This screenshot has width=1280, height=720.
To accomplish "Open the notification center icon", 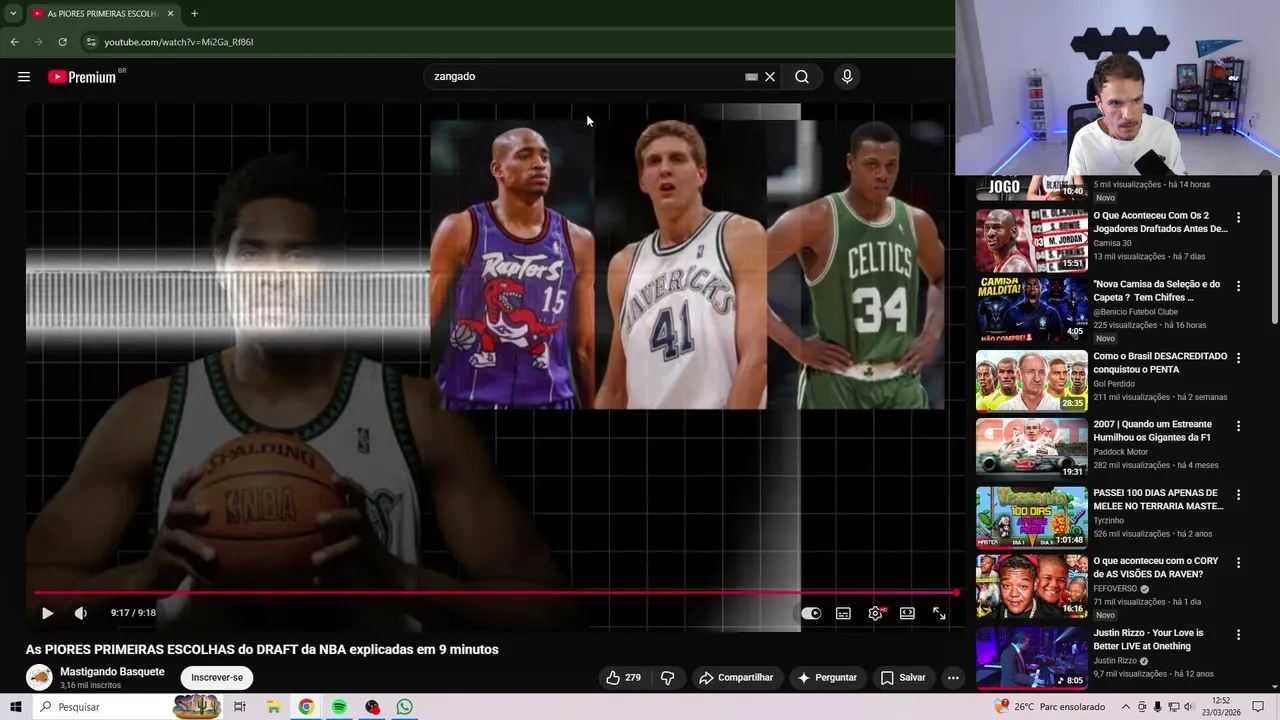I will point(1258,707).
